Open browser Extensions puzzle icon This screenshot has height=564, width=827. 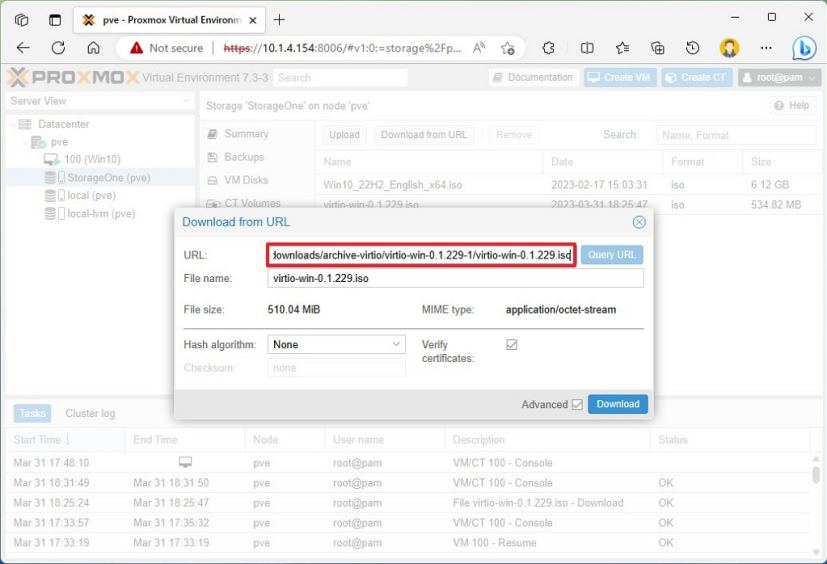(548, 48)
